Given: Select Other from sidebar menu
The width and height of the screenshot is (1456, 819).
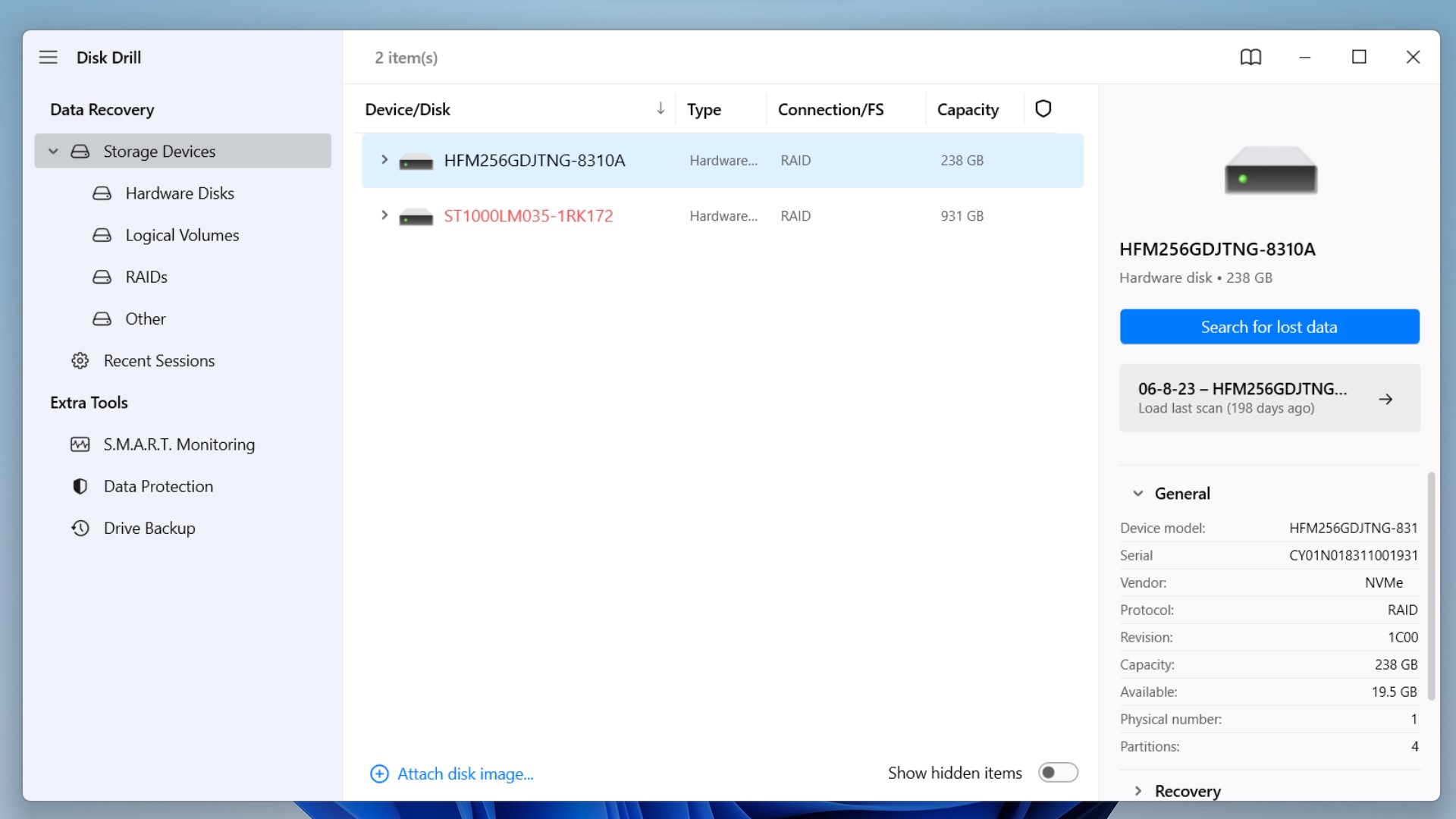Looking at the screenshot, I should (x=145, y=318).
